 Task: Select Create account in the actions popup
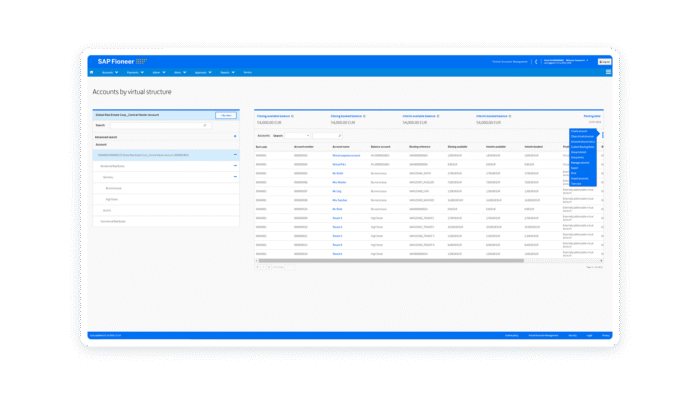pos(579,131)
